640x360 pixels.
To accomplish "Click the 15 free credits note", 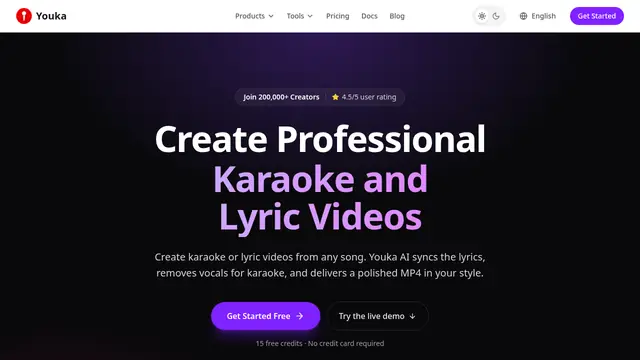I will click(x=320, y=343).
